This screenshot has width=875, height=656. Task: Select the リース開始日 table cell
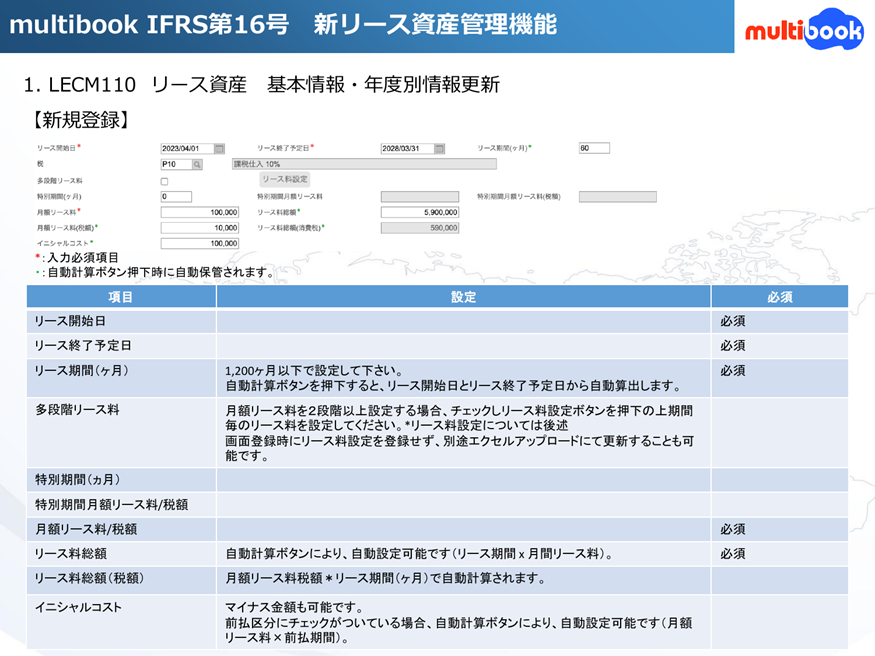pyautogui.click(x=121, y=321)
